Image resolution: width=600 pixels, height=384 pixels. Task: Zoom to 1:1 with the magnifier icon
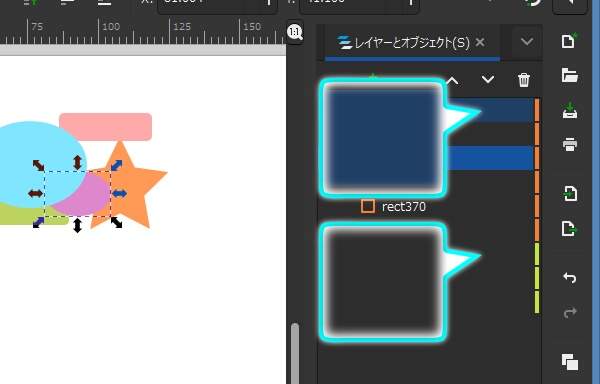[295, 32]
